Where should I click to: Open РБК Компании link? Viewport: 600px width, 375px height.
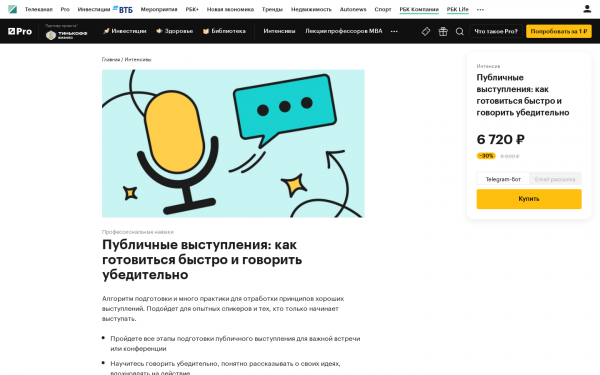click(x=419, y=9)
